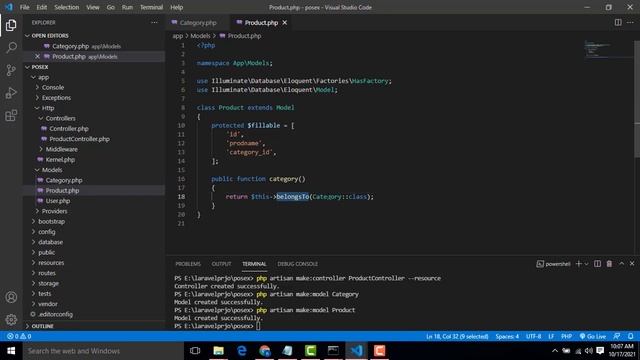Open the Windows Start menu
Screen dimensions: 640x360
(11, 351)
